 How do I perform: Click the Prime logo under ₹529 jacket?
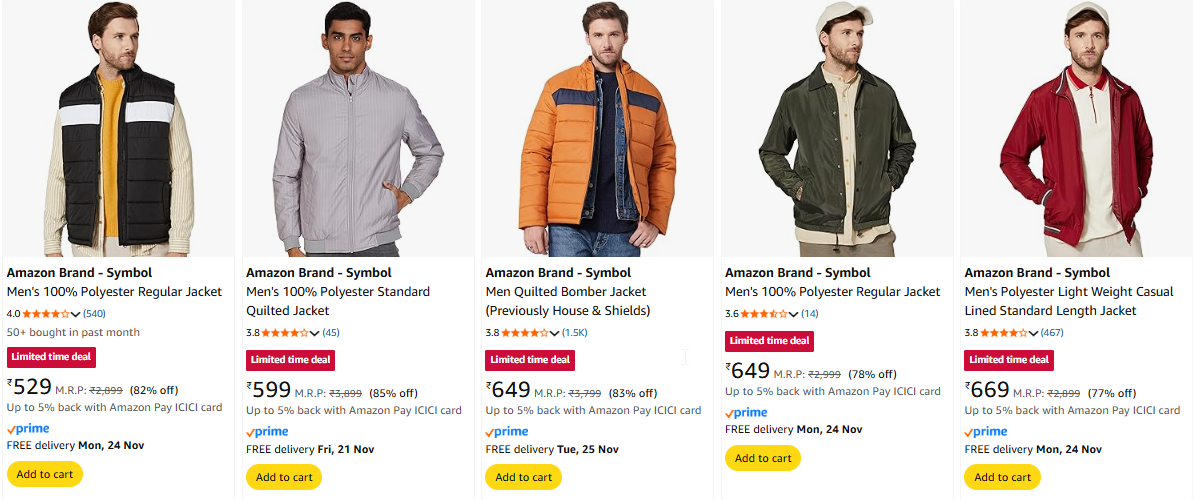tap(28, 429)
